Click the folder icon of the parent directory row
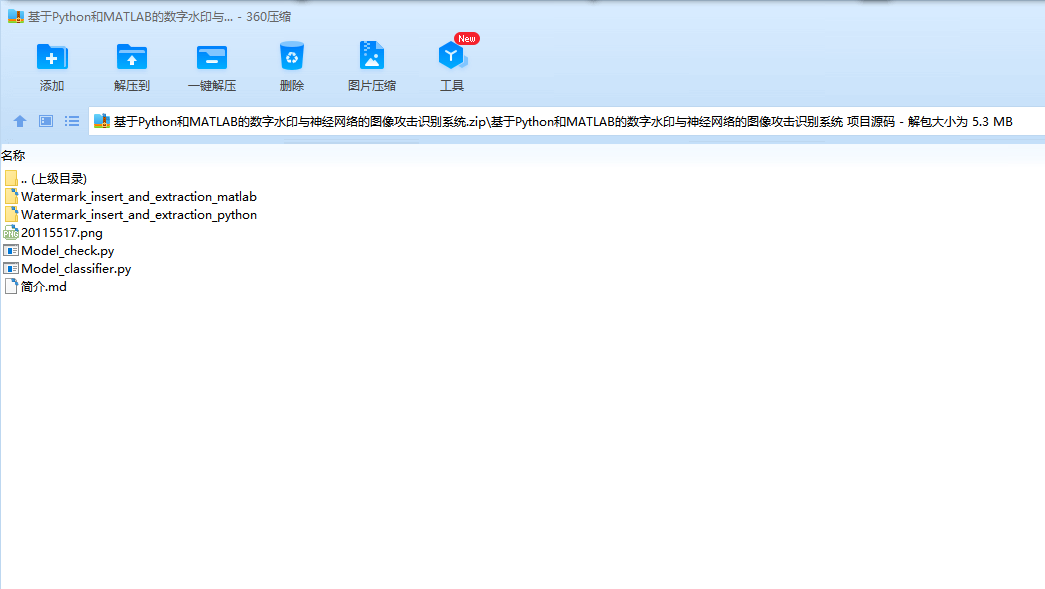1045x589 pixels. coord(11,179)
